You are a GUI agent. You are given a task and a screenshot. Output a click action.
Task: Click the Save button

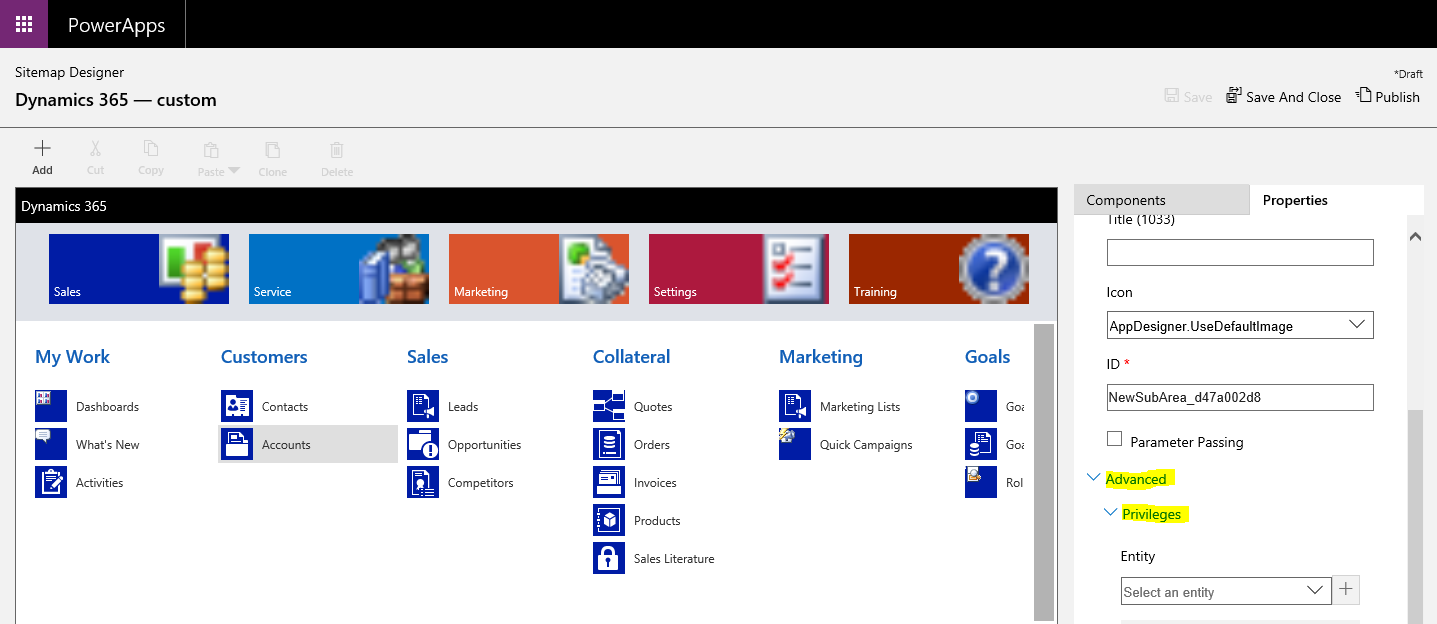tap(1188, 97)
